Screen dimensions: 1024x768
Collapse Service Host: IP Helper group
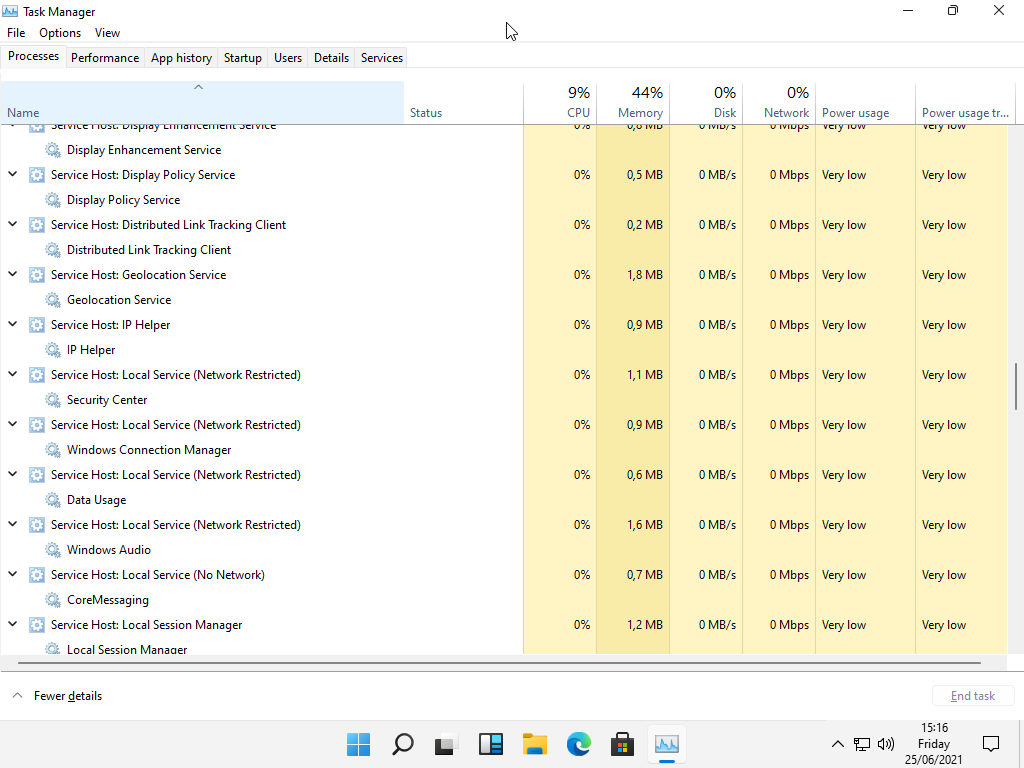point(13,324)
